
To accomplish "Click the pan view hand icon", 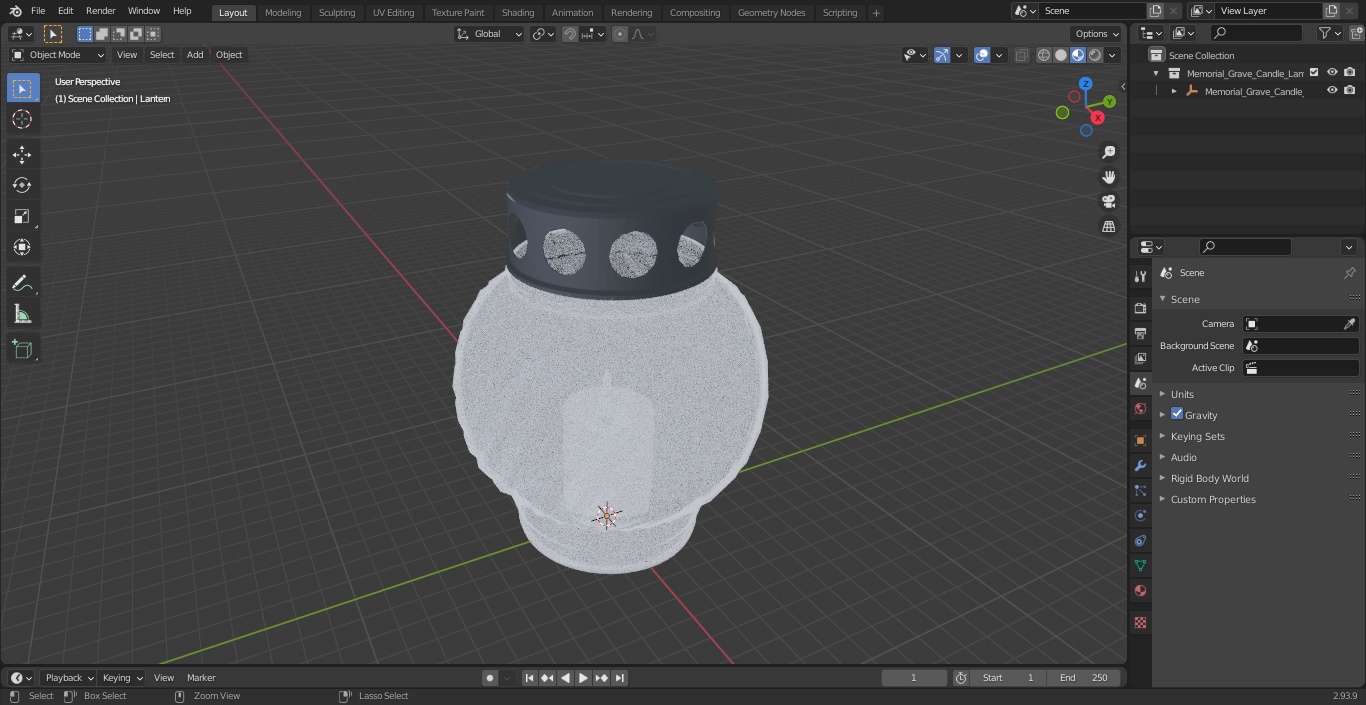I will click(x=1108, y=177).
